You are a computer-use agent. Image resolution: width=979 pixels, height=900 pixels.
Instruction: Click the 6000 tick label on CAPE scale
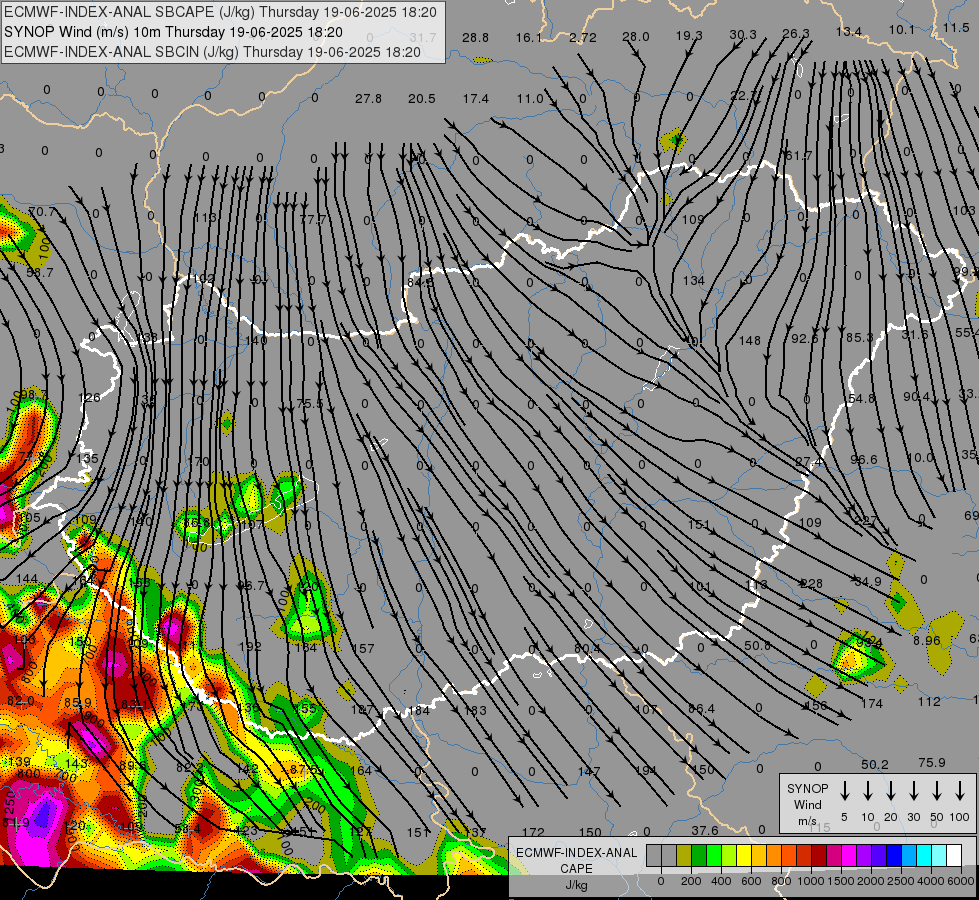point(960,881)
